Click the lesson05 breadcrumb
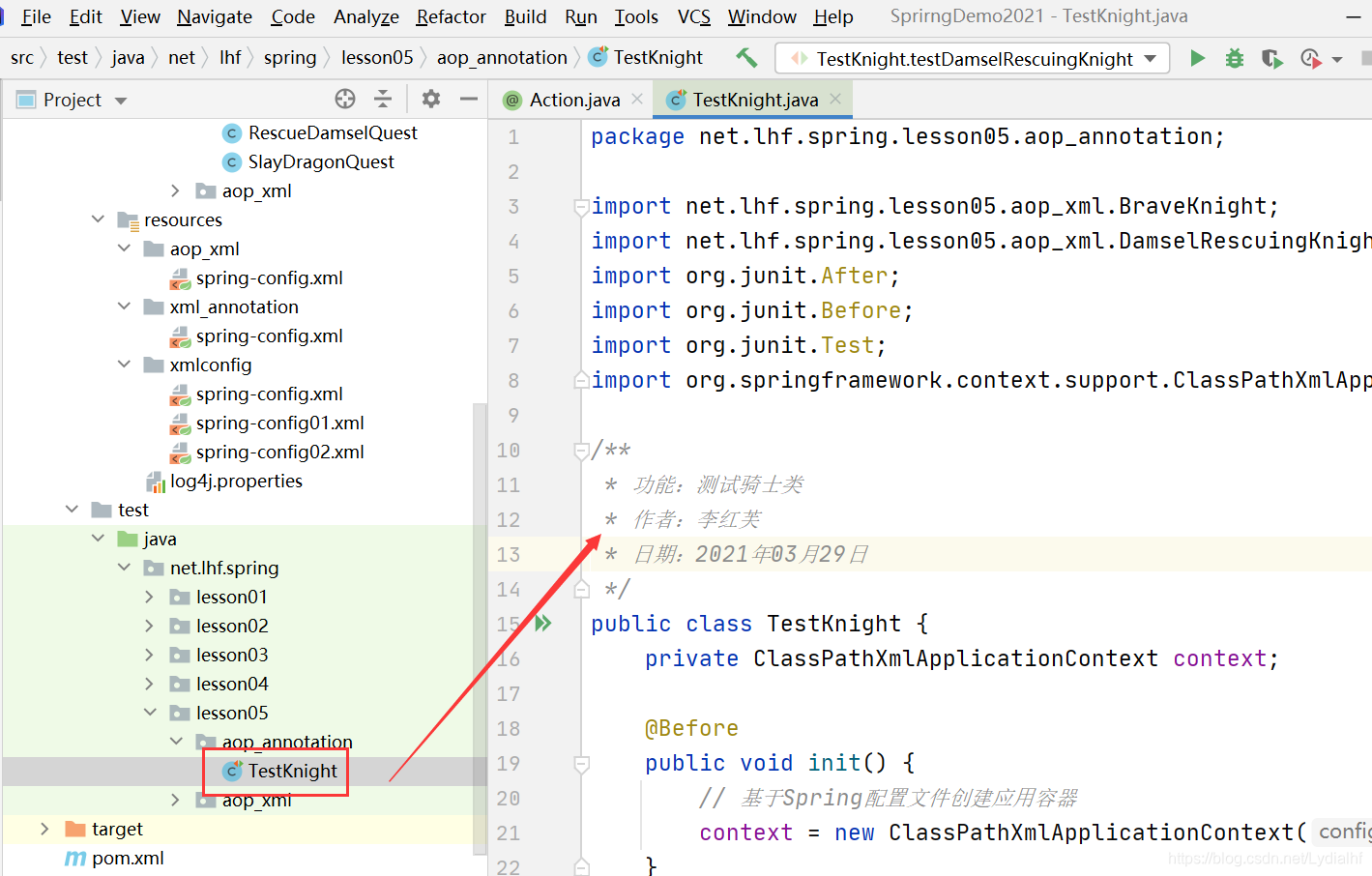Image resolution: width=1372 pixels, height=876 pixels. point(377,58)
